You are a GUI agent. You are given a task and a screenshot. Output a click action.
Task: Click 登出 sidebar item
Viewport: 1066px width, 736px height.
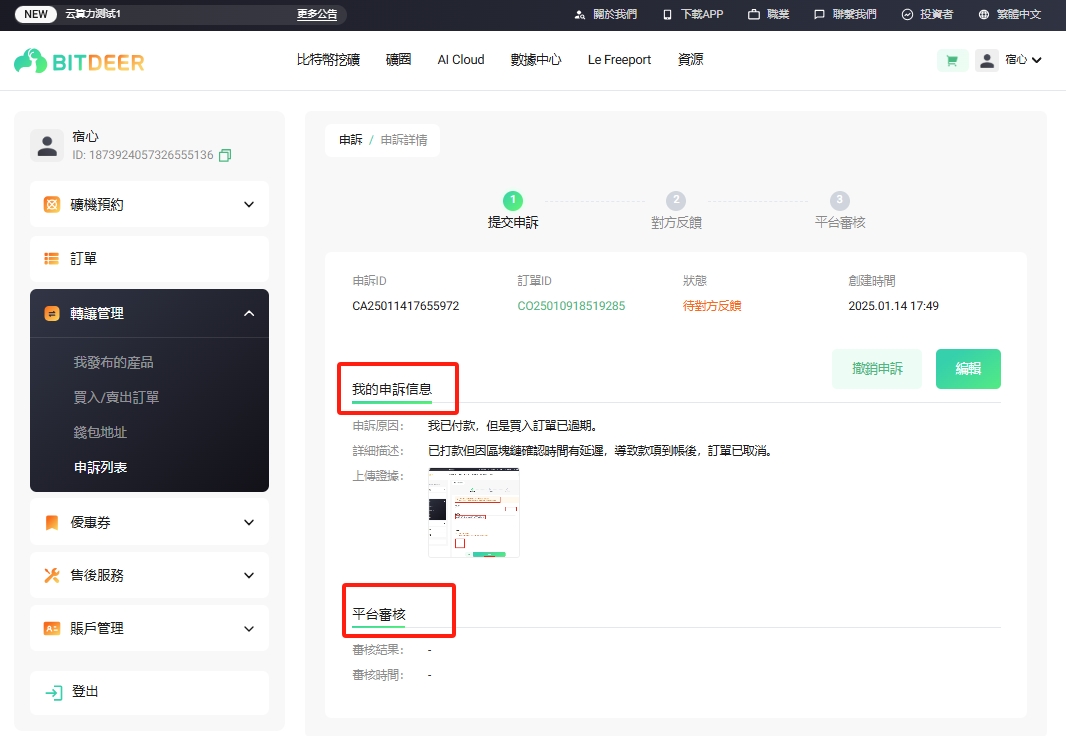(150, 693)
